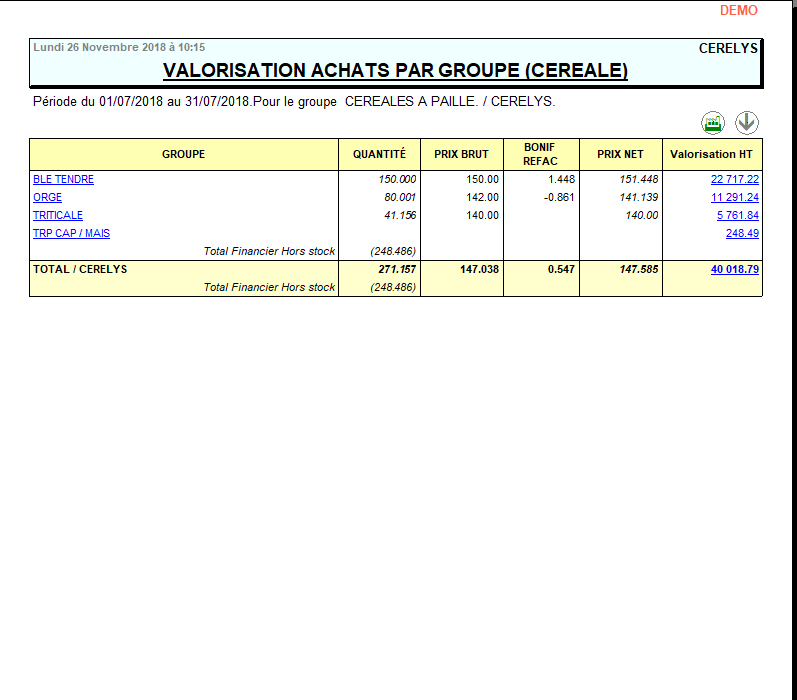797x700 pixels.
Task: Click the green factory icon above the table
Action: click(713, 123)
